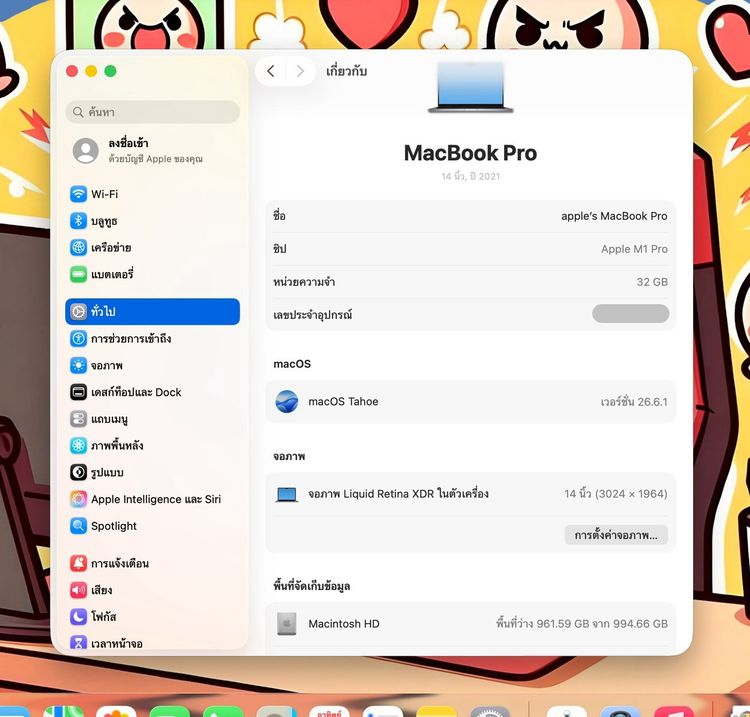The image size is (750, 717).
Task: Click the ค้นหา search field
Action: pyautogui.click(x=152, y=112)
